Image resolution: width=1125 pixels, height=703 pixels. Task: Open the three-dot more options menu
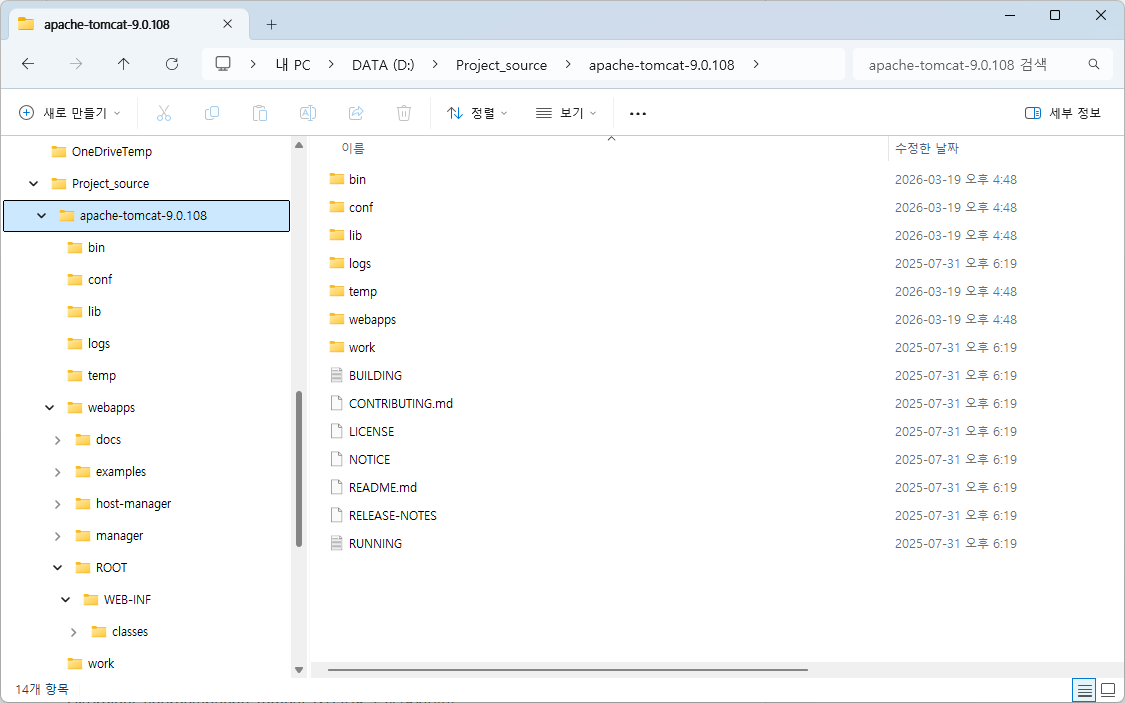(x=638, y=113)
